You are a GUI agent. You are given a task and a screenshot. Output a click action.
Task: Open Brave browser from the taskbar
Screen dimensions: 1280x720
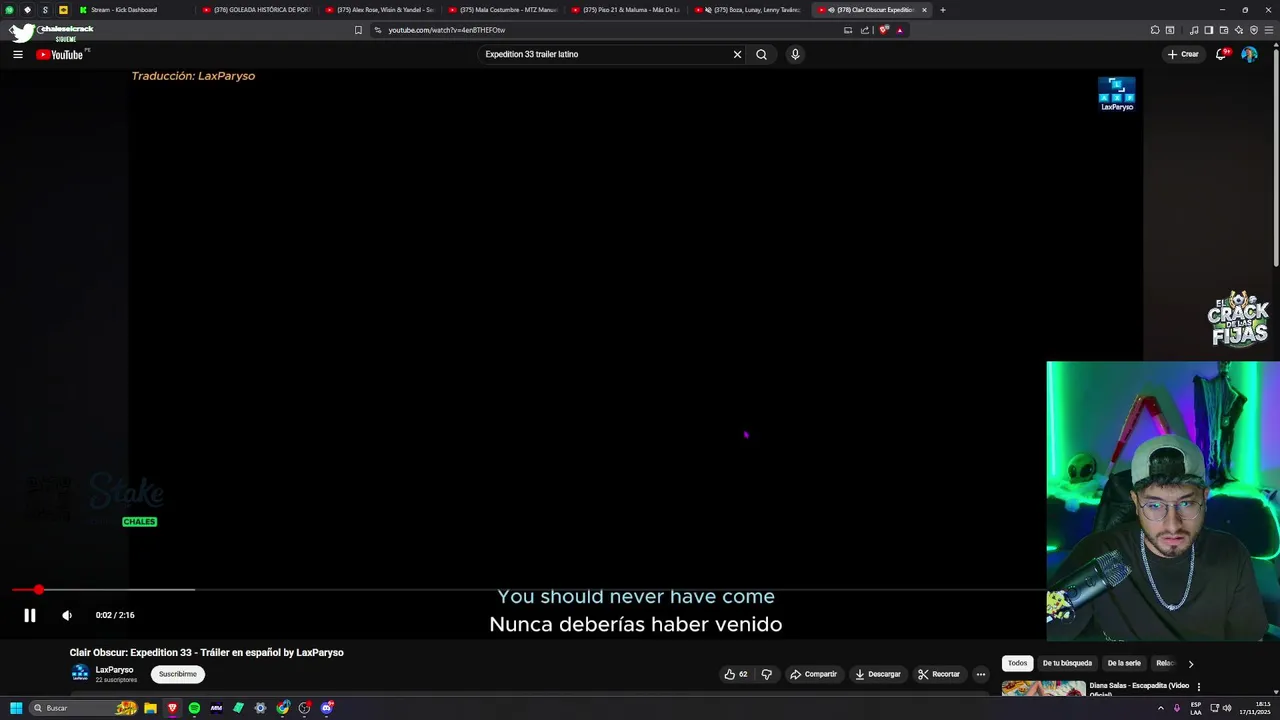[172, 708]
